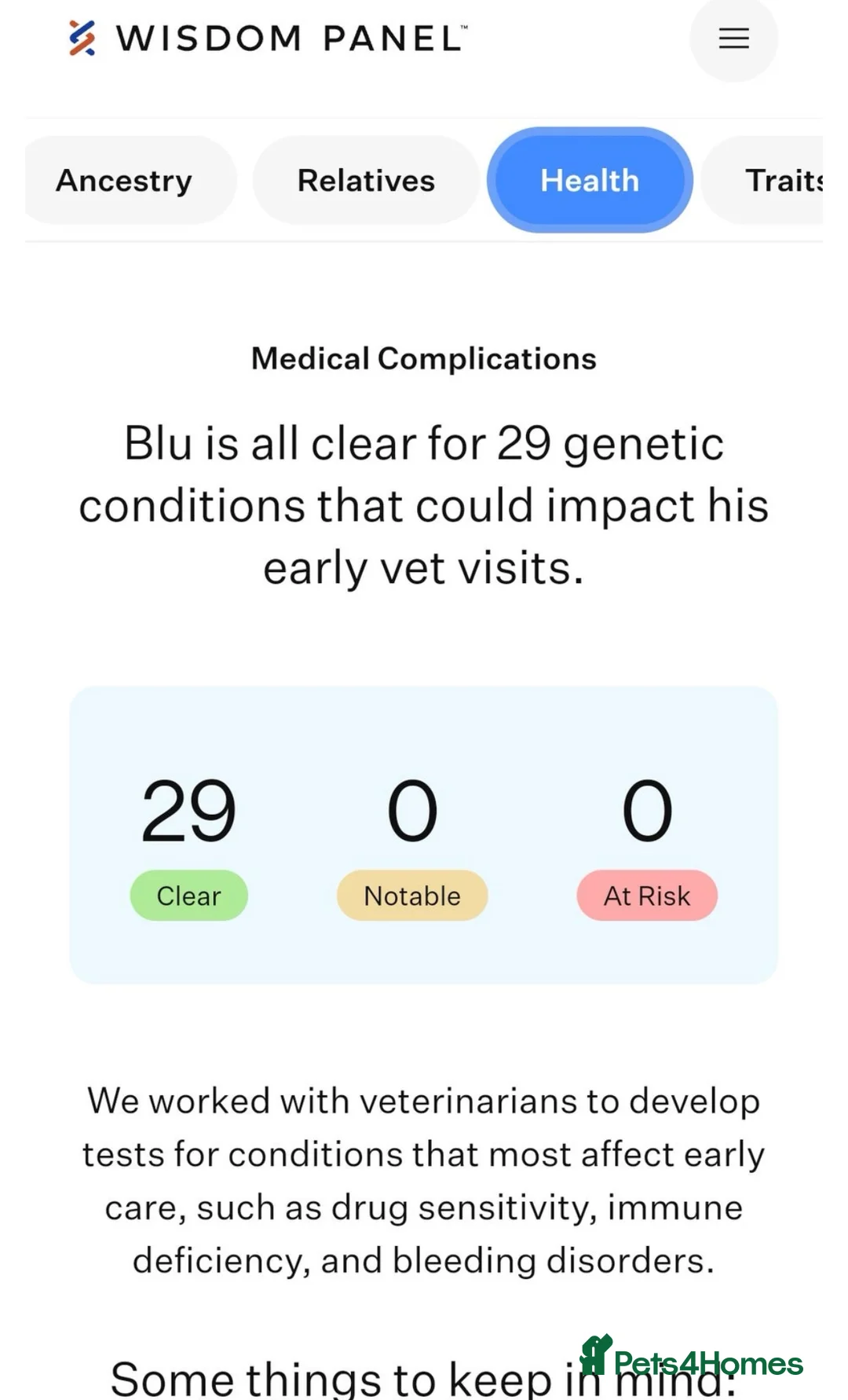Click the Pets4Homes watermark text
Viewport: 848px width, 1400px height.
pyautogui.click(x=708, y=1364)
